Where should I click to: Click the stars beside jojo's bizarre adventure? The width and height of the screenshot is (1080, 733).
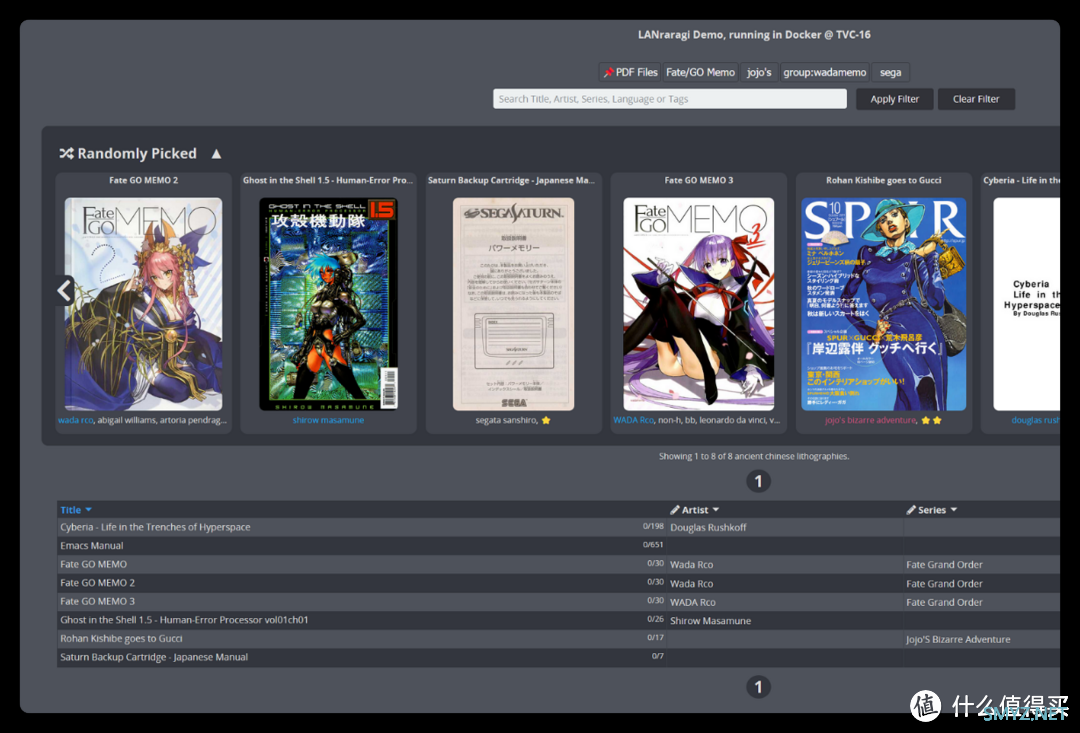click(x=931, y=420)
